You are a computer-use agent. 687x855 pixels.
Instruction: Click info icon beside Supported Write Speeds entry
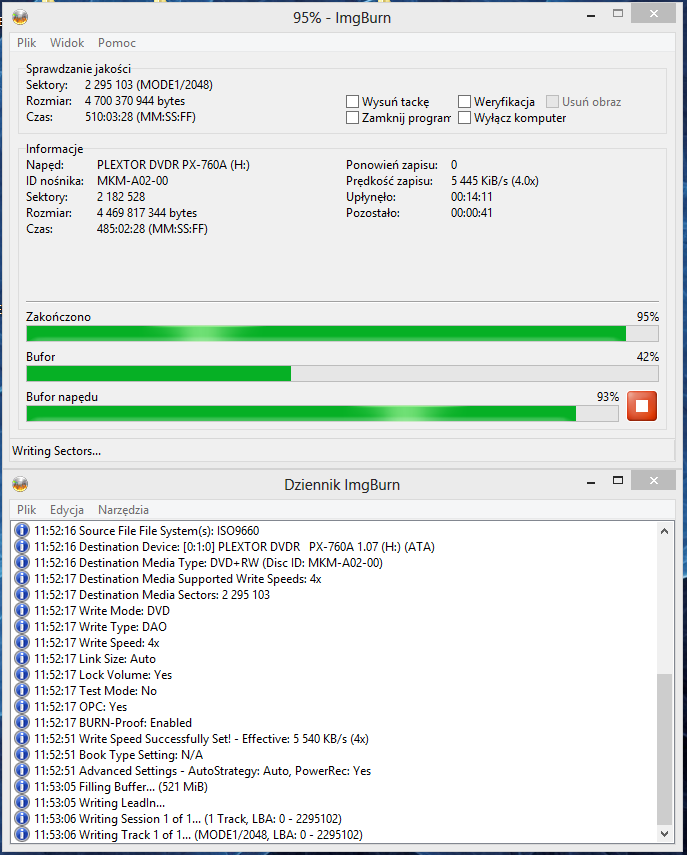(x=22, y=578)
